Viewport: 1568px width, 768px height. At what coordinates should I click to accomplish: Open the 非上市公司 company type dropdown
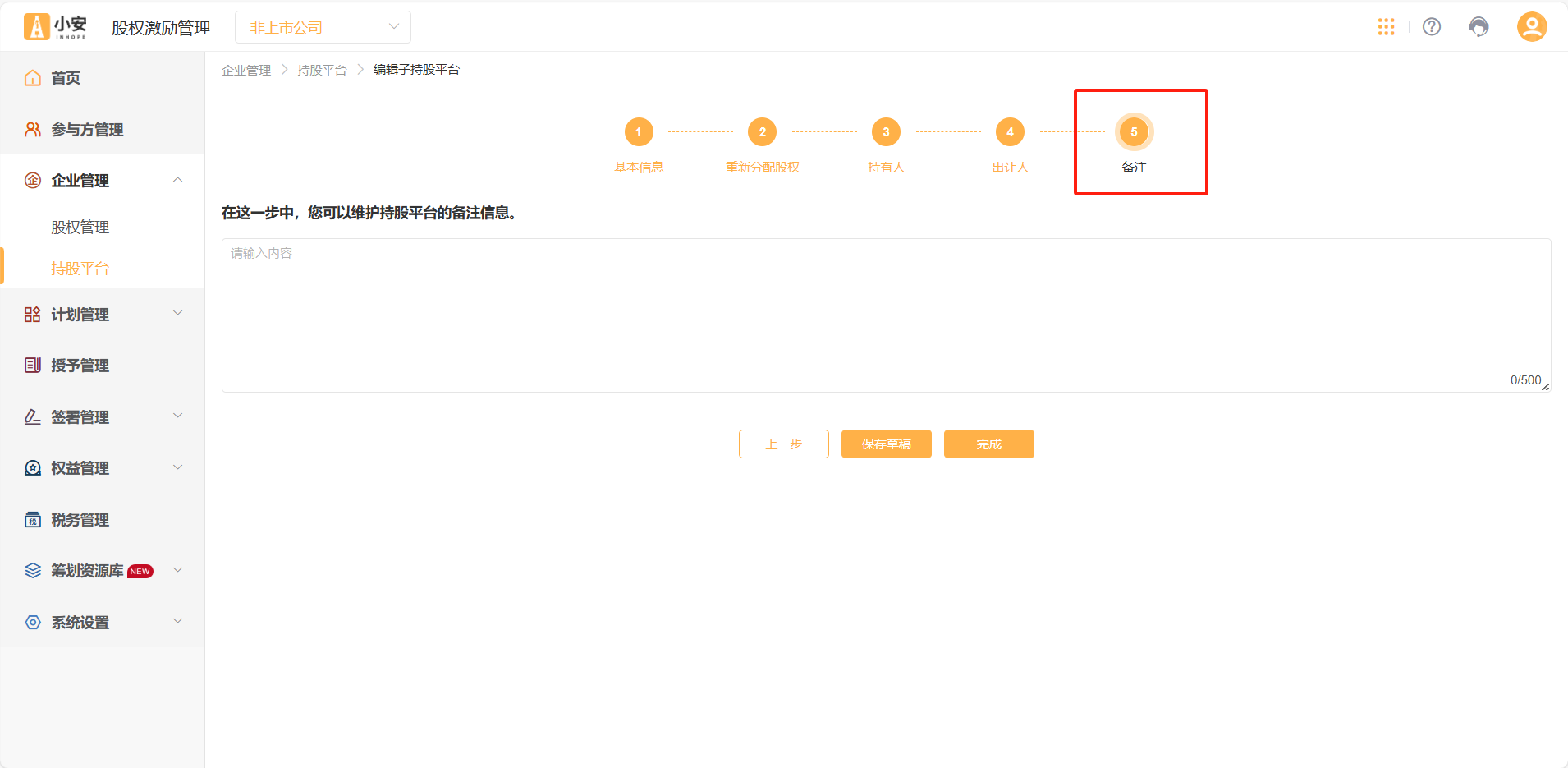(323, 27)
